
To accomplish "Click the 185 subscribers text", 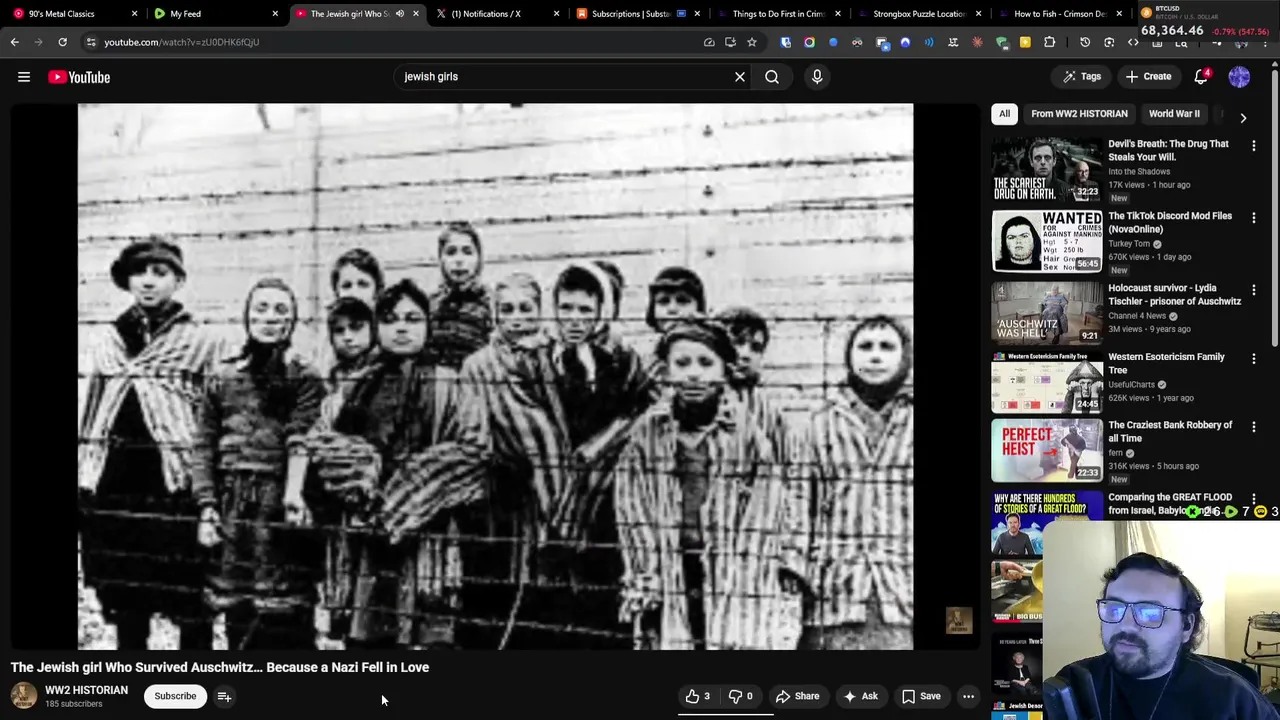I will click(x=74, y=704).
